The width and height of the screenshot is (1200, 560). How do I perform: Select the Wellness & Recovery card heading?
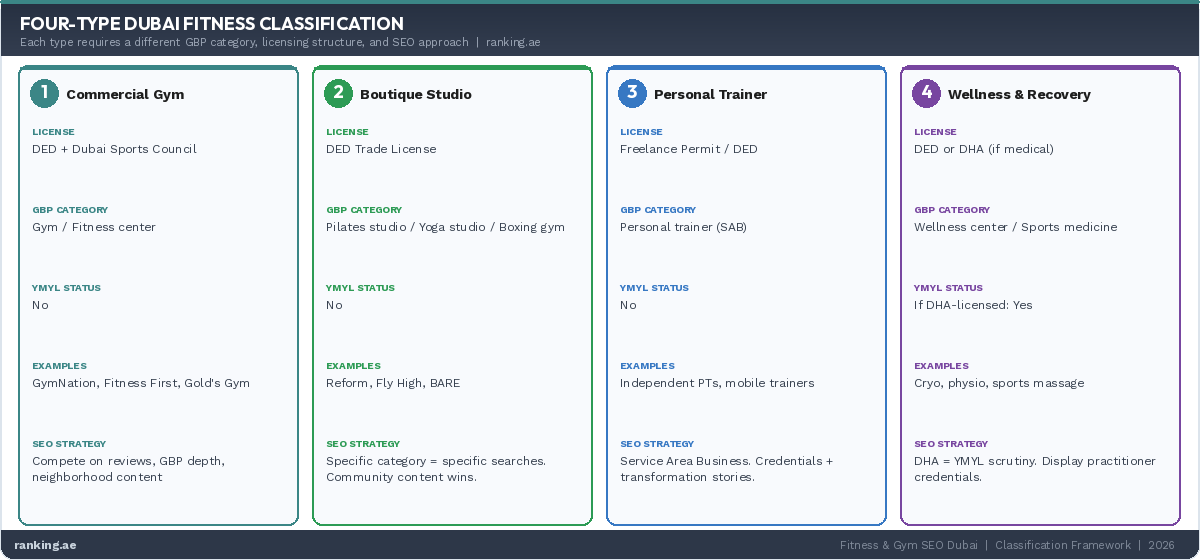tap(1019, 95)
